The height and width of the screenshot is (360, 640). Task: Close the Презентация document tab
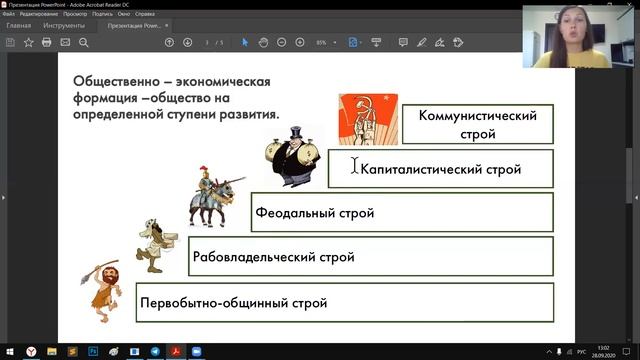167,26
